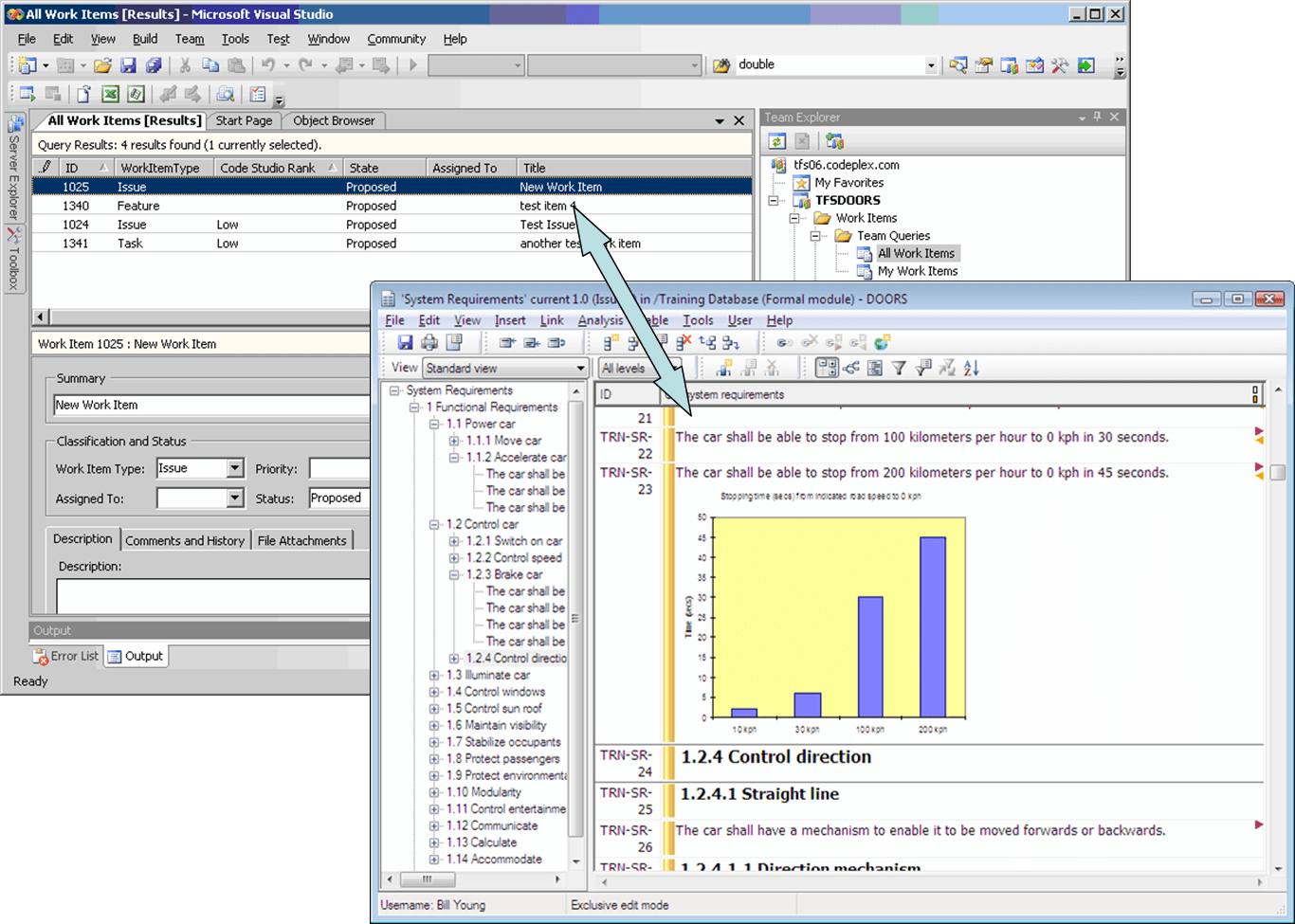Image resolution: width=1295 pixels, height=924 pixels.
Task: Click the Save icon in DOORS toolbar
Action: [x=405, y=343]
